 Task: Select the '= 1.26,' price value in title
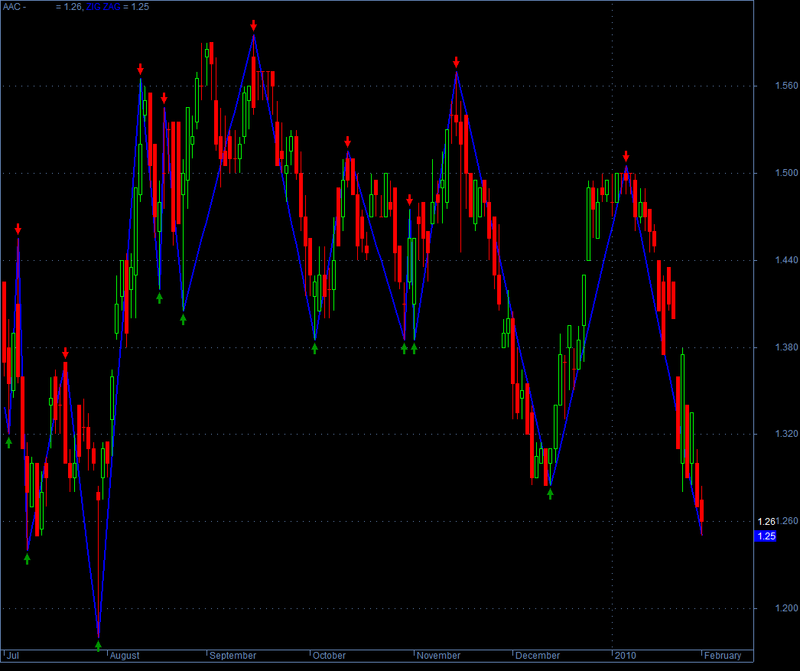pyautogui.click(x=69, y=7)
